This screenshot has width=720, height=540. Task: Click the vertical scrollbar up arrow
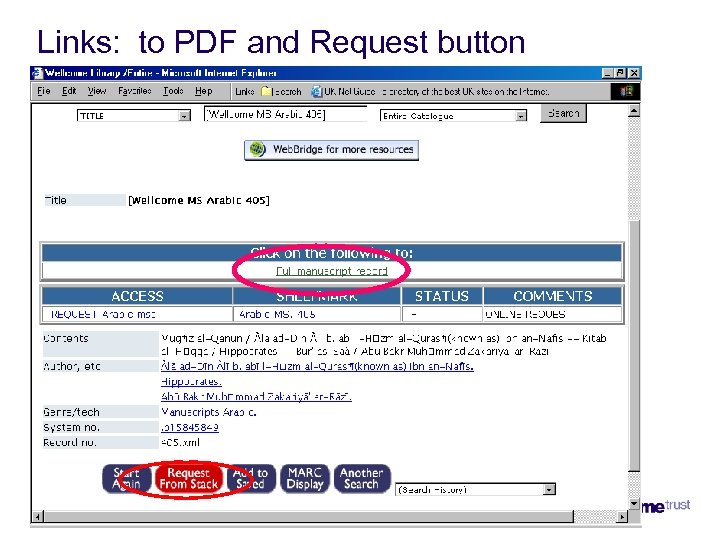(634, 111)
